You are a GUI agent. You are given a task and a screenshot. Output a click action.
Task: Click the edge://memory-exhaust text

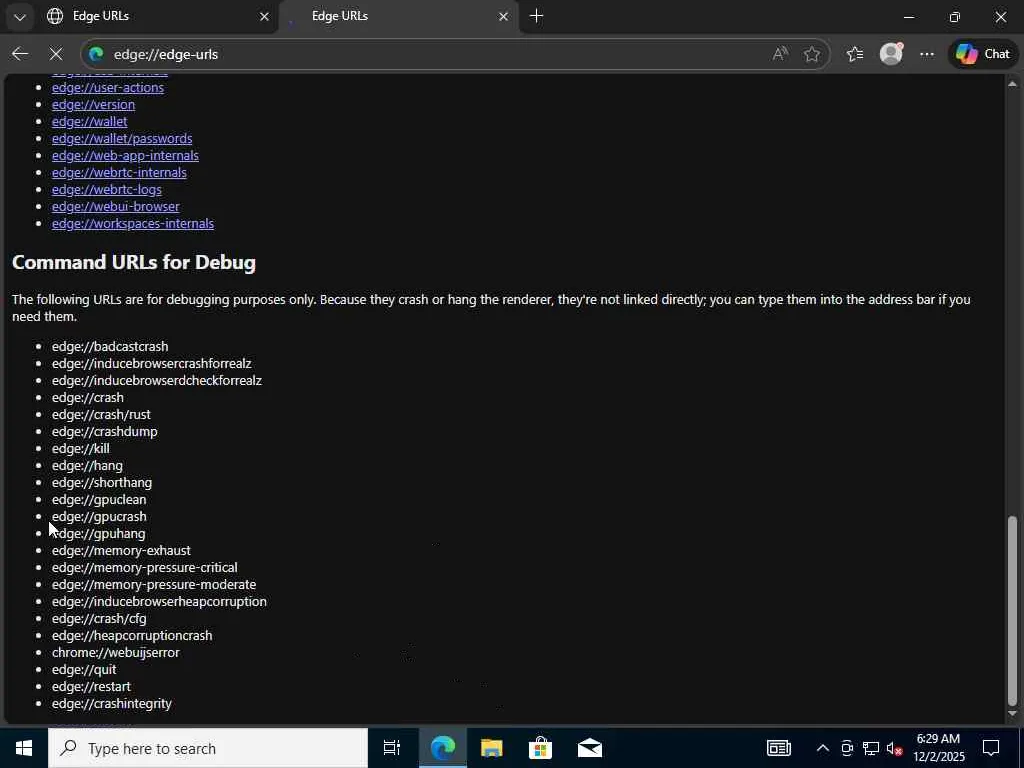[x=121, y=550]
